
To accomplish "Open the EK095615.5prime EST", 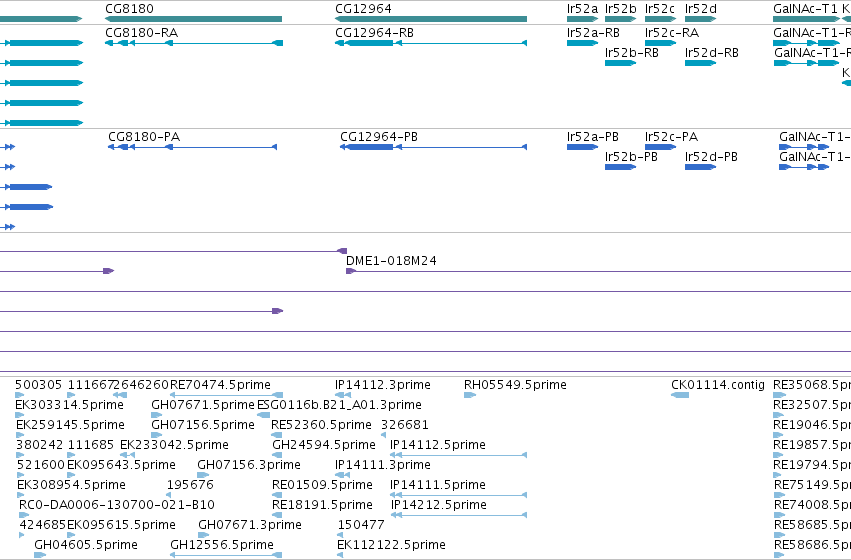I will [71, 536].
